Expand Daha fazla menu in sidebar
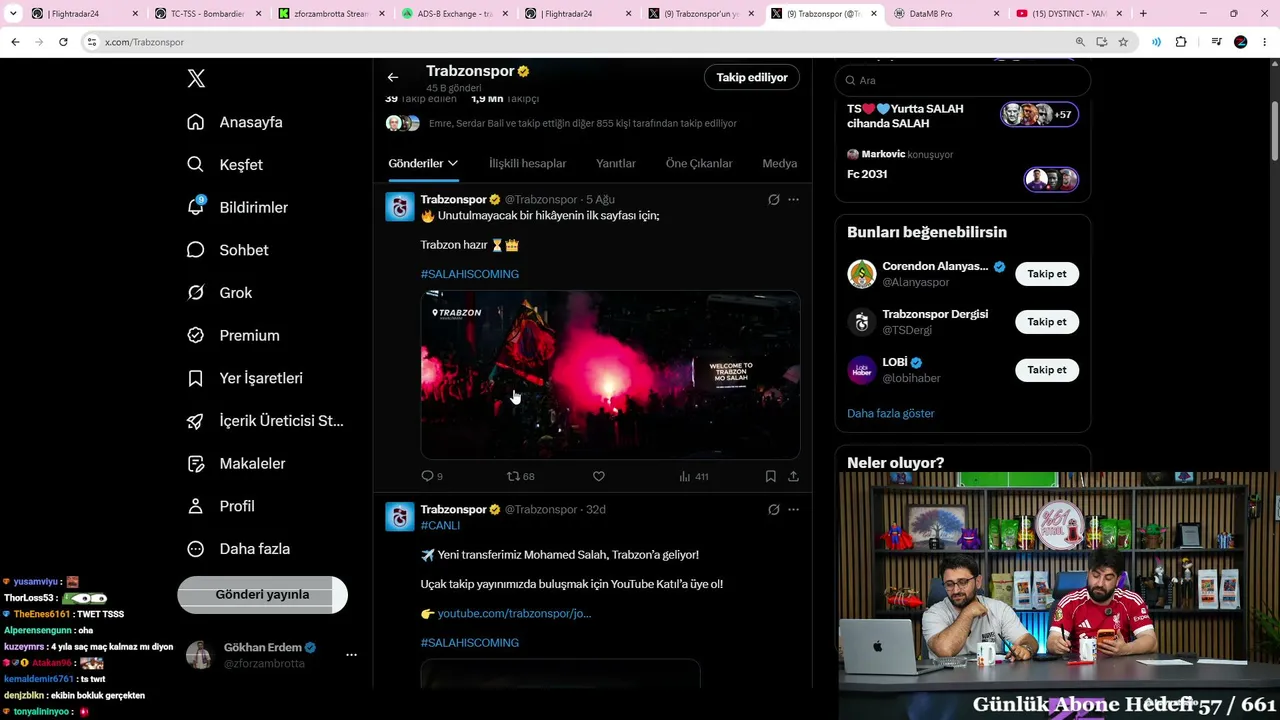 tap(238, 549)
